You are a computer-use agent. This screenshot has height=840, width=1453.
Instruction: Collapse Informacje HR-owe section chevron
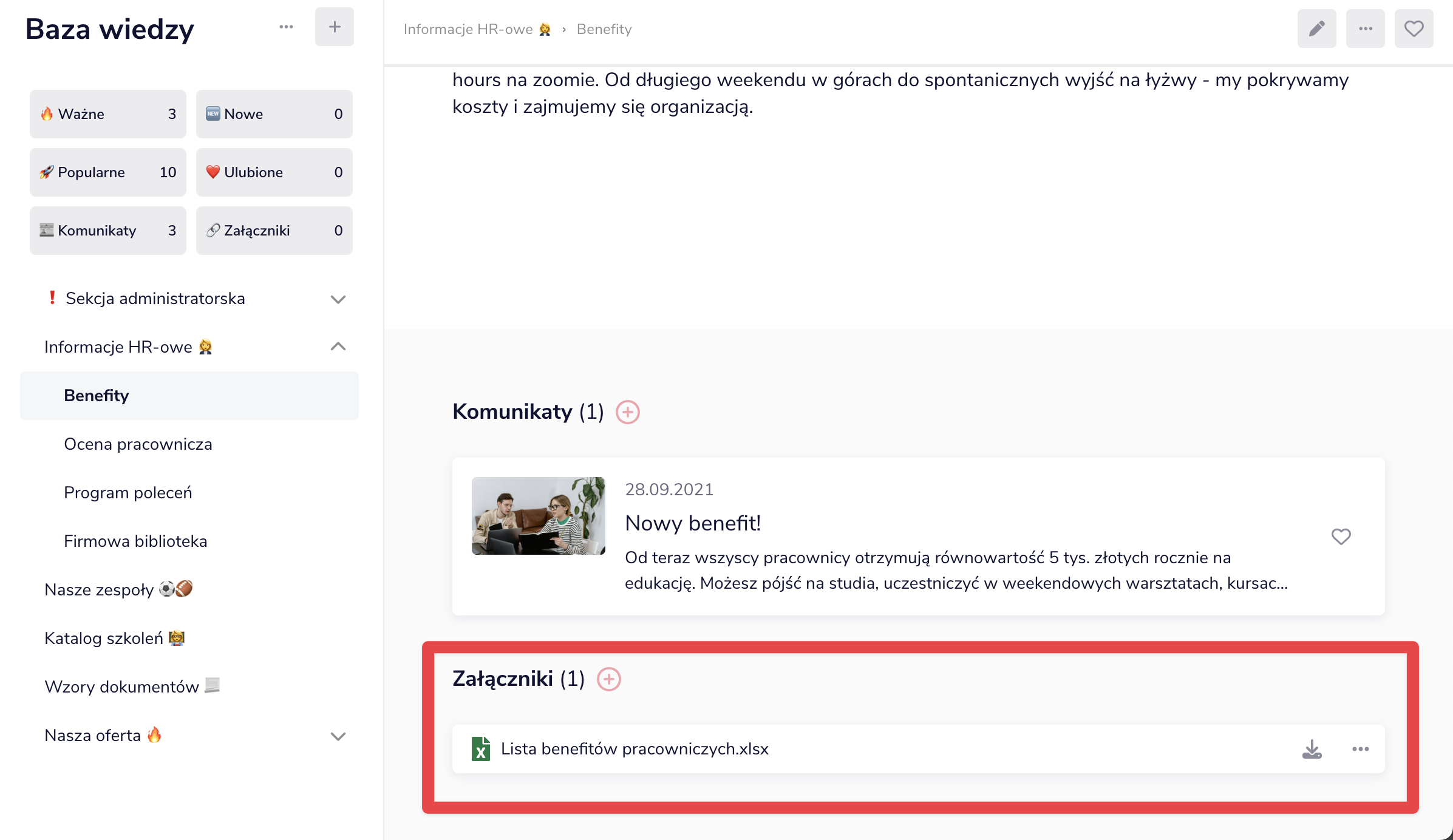click(338, 347)
